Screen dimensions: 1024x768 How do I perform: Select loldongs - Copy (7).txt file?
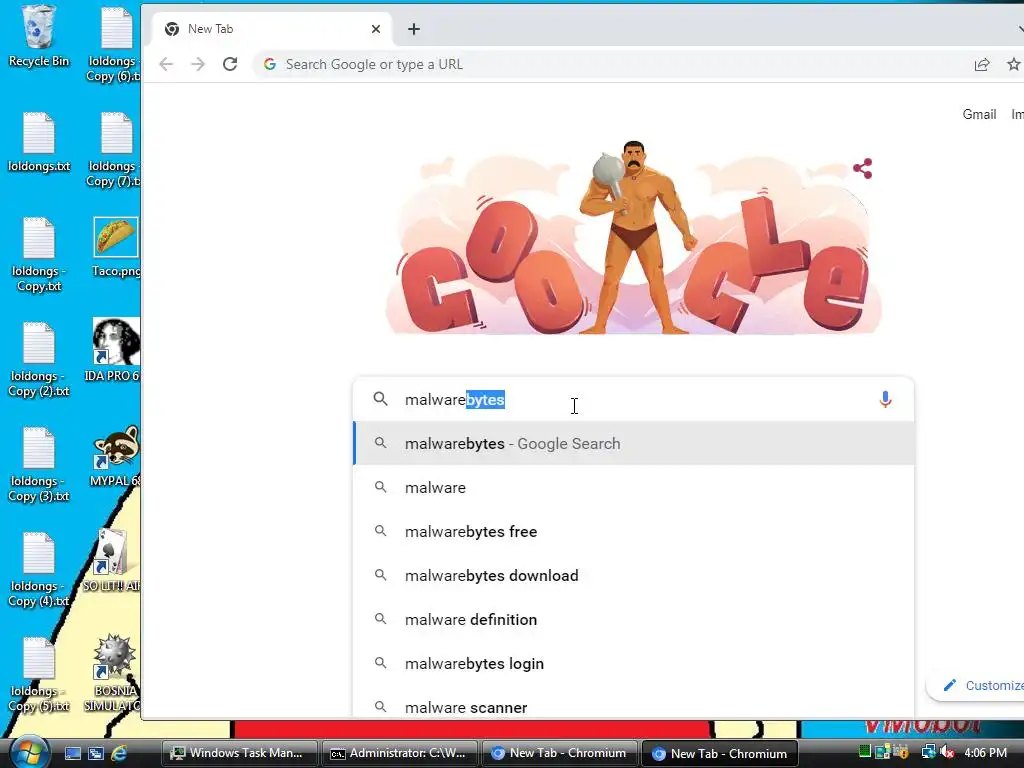(114, 150)
